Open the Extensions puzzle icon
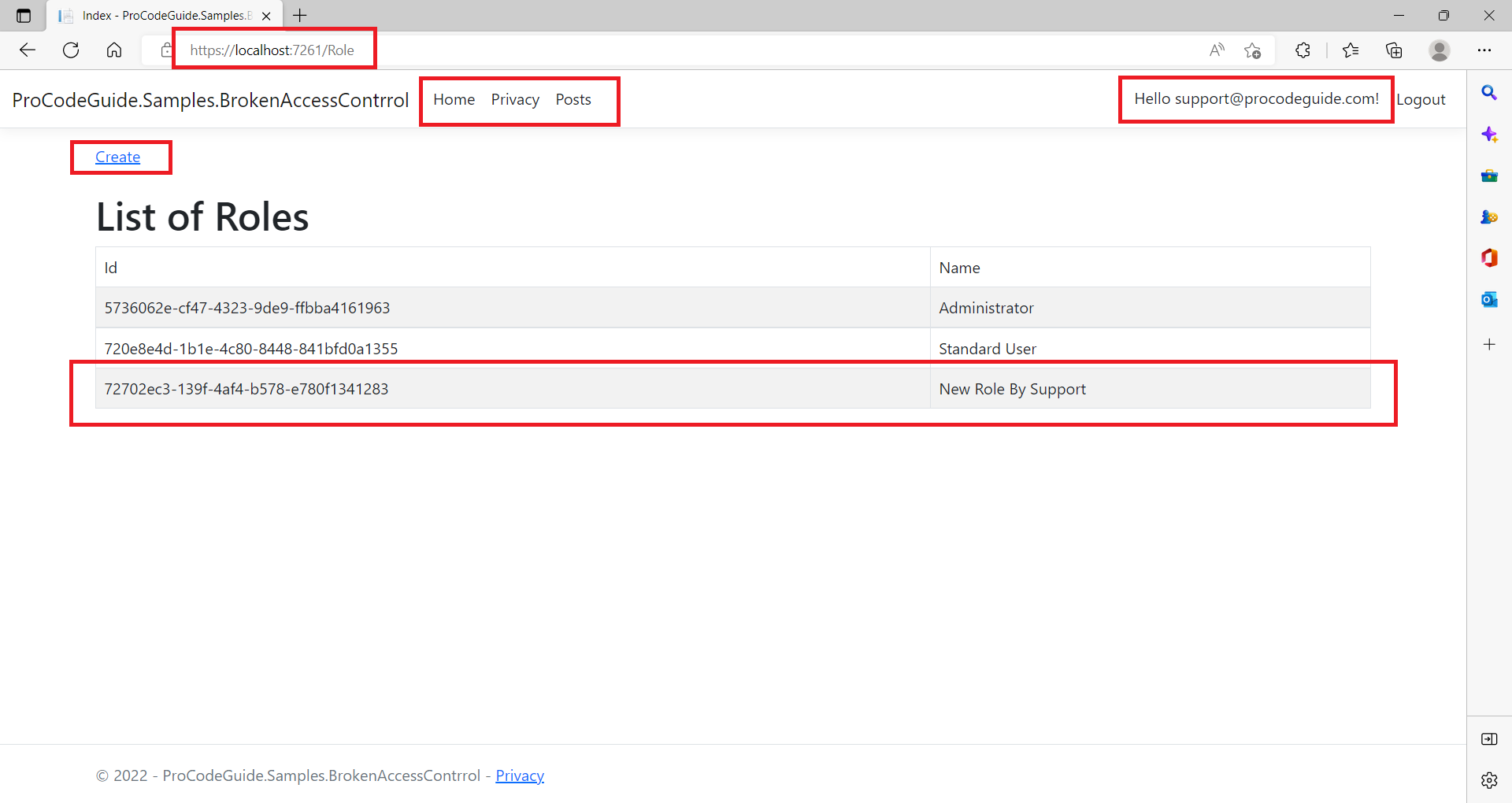This screenshot has height=803, width=1512. pyautogui.click(x=1303, y=50)
